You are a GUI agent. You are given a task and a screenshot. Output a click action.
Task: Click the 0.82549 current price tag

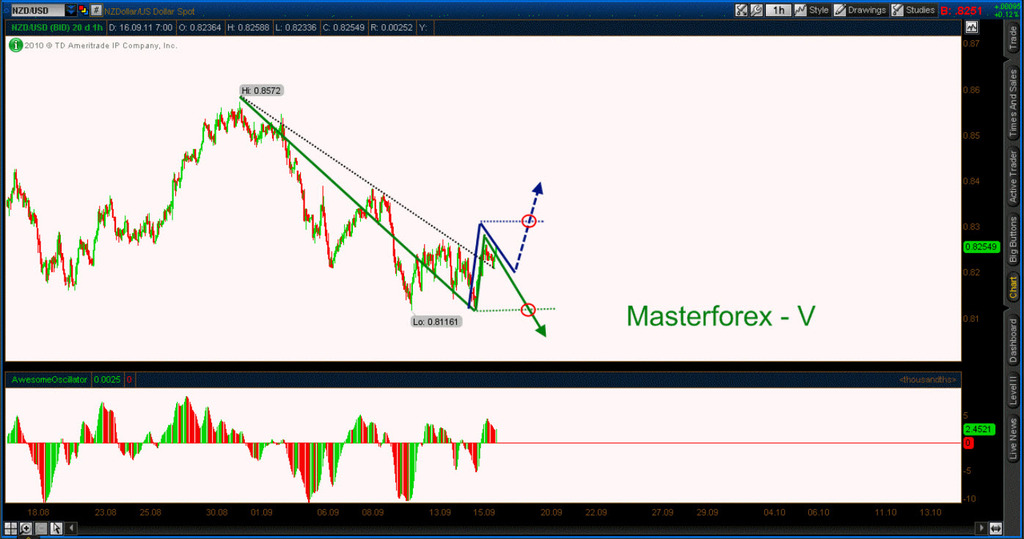(981, 247)
